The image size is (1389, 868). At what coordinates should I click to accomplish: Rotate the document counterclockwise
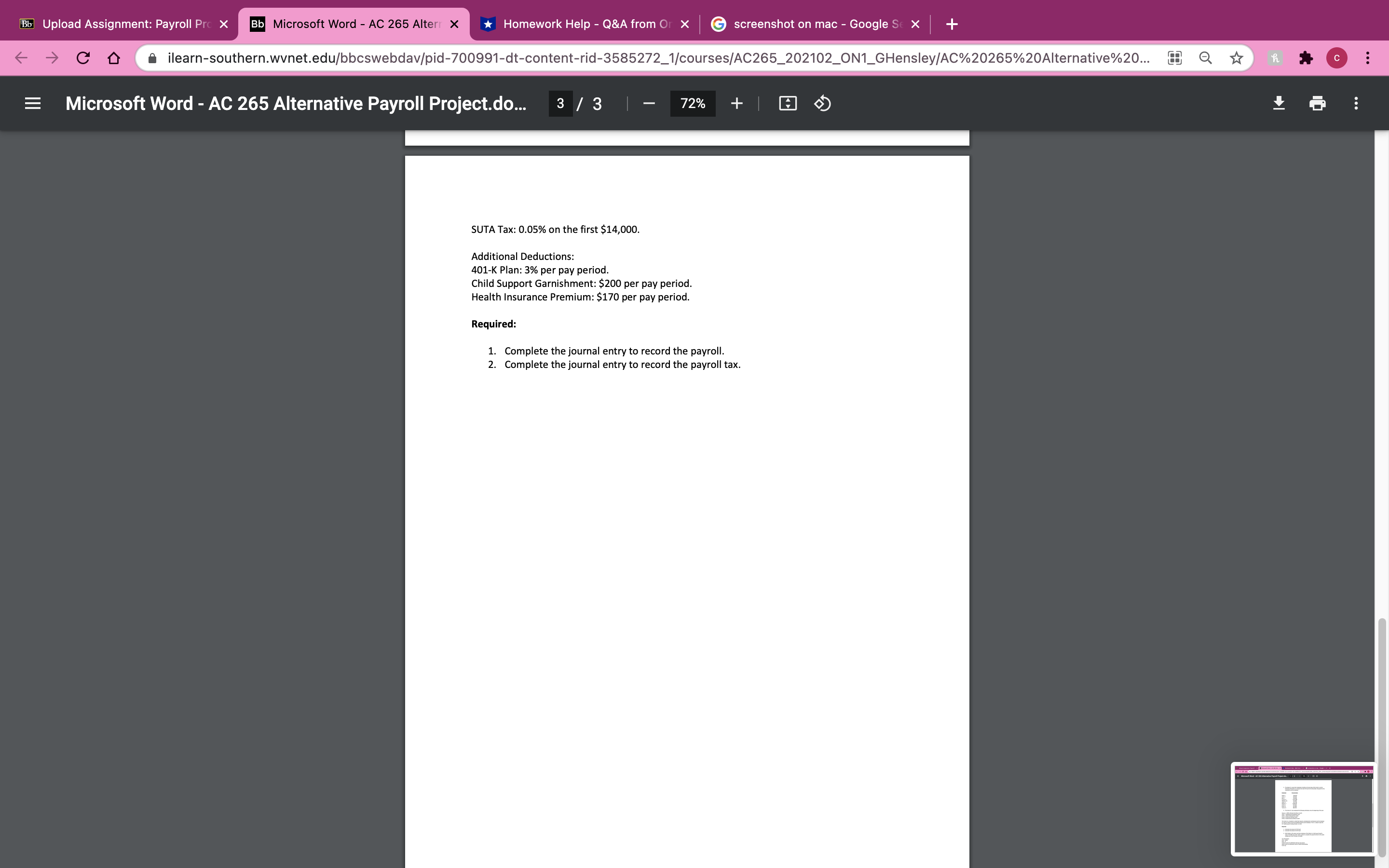(x=822, y=103)
